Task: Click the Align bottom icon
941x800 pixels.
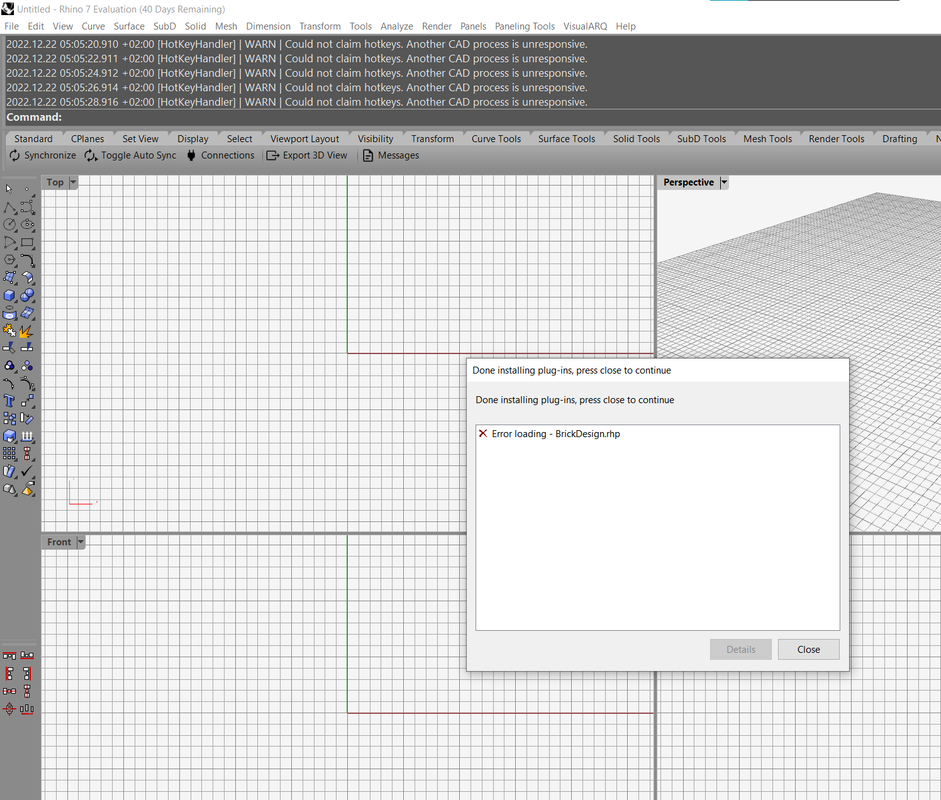Action: [27, 656]
